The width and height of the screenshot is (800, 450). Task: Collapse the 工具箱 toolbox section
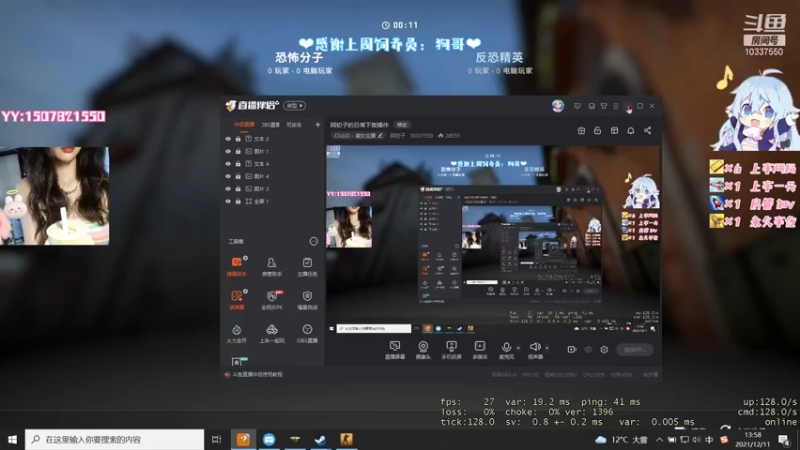(x=313, y=241)
